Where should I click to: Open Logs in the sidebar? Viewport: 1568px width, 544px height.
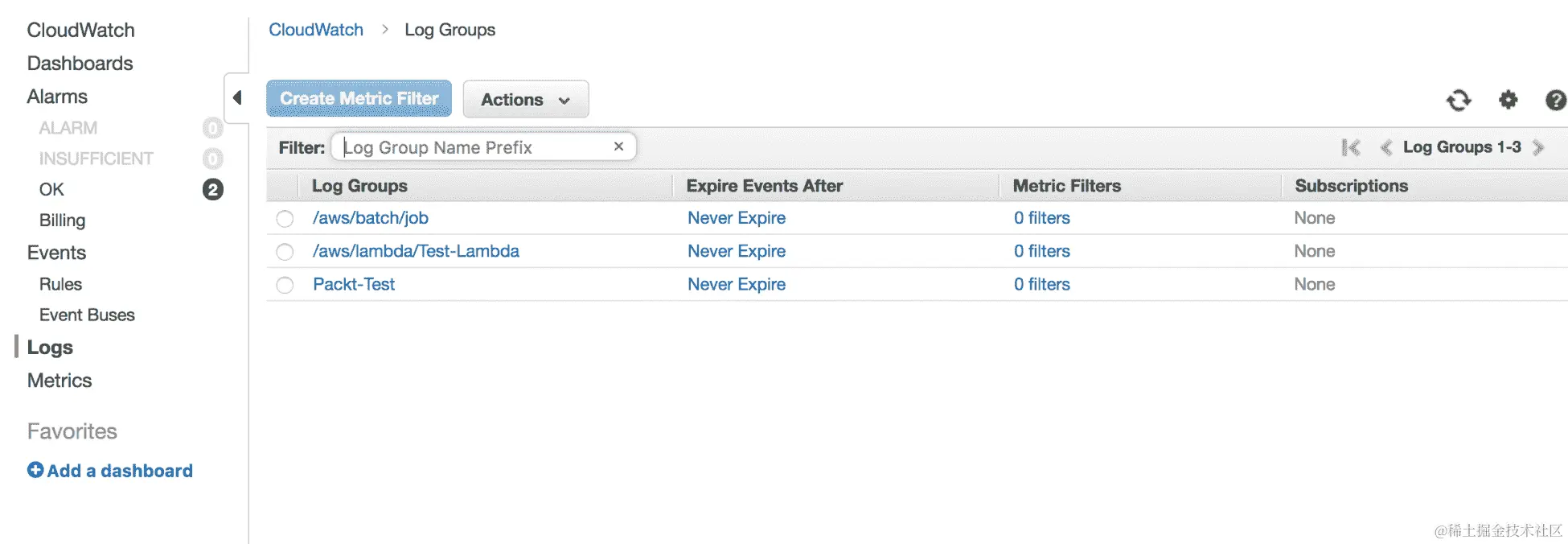[50, 348]
